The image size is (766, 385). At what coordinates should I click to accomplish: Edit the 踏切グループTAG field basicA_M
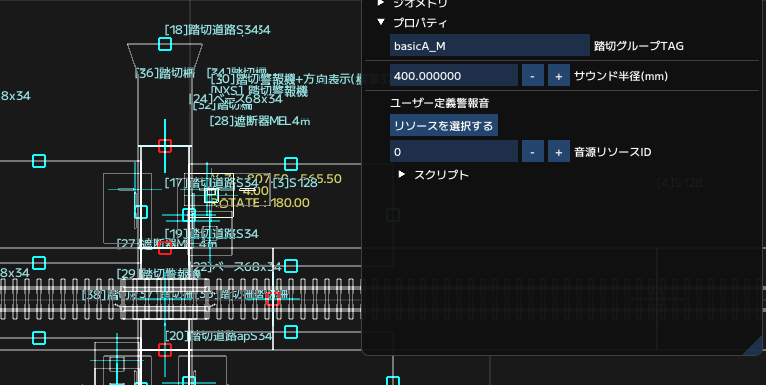coord(489,46)
